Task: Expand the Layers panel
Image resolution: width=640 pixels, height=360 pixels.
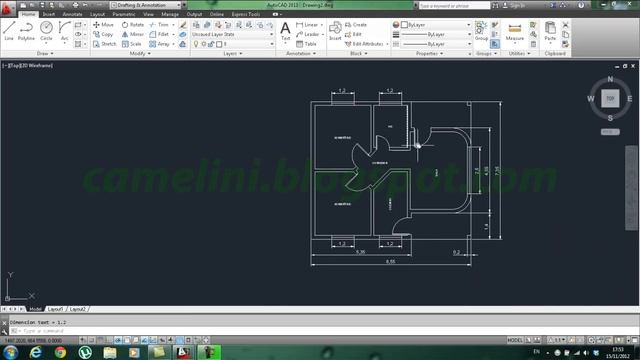Action: [233, 53]
